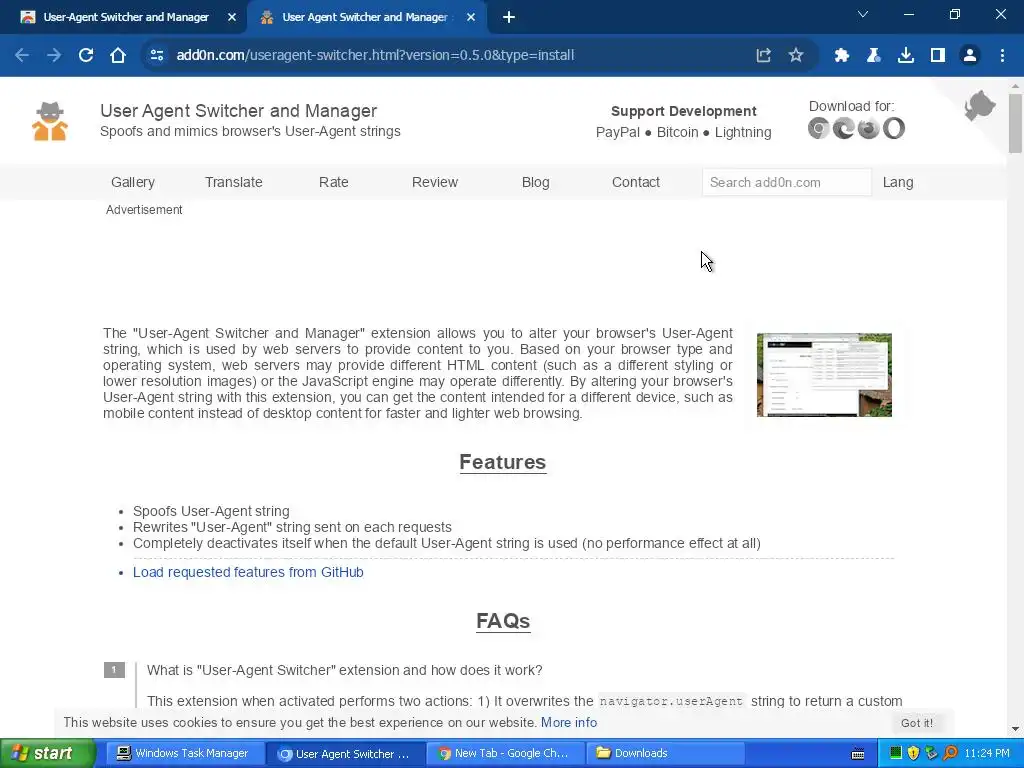Bookmark this page with the star icon
Viewport: 1024px width, 768px height.
pyautogui.click(x=795, y=56)
